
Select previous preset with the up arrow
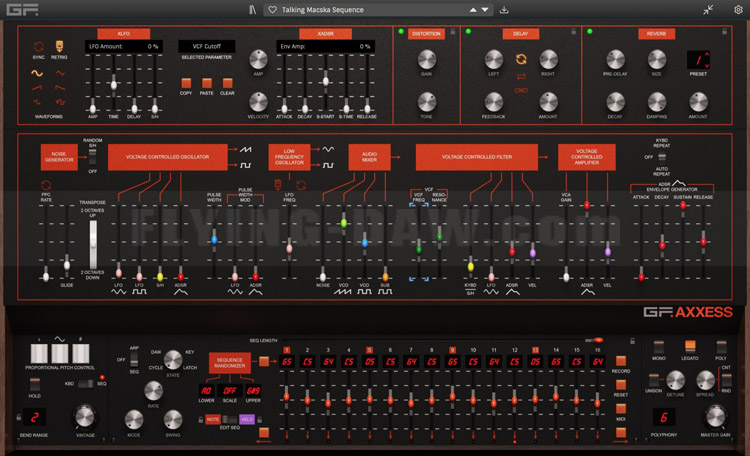473,10
